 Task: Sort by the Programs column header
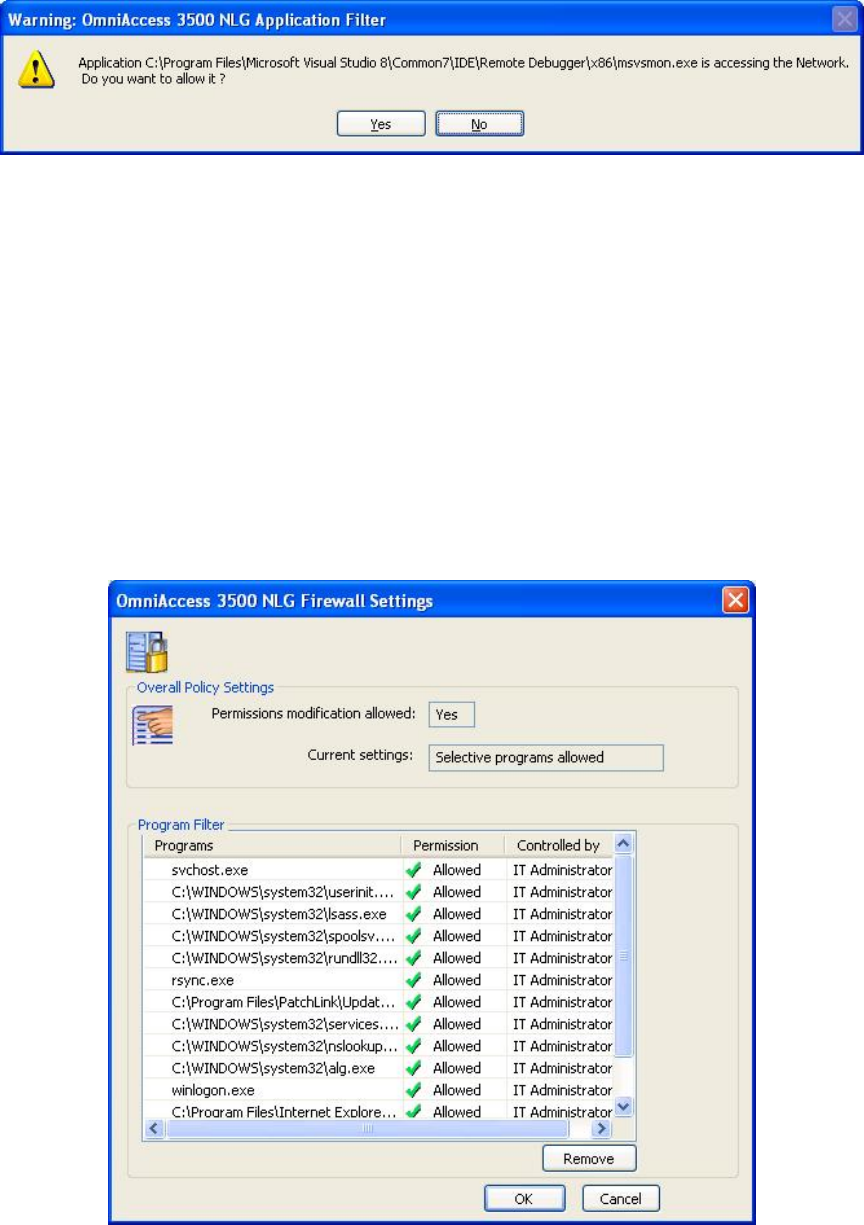pyautogui.click(x=273, y=845)
